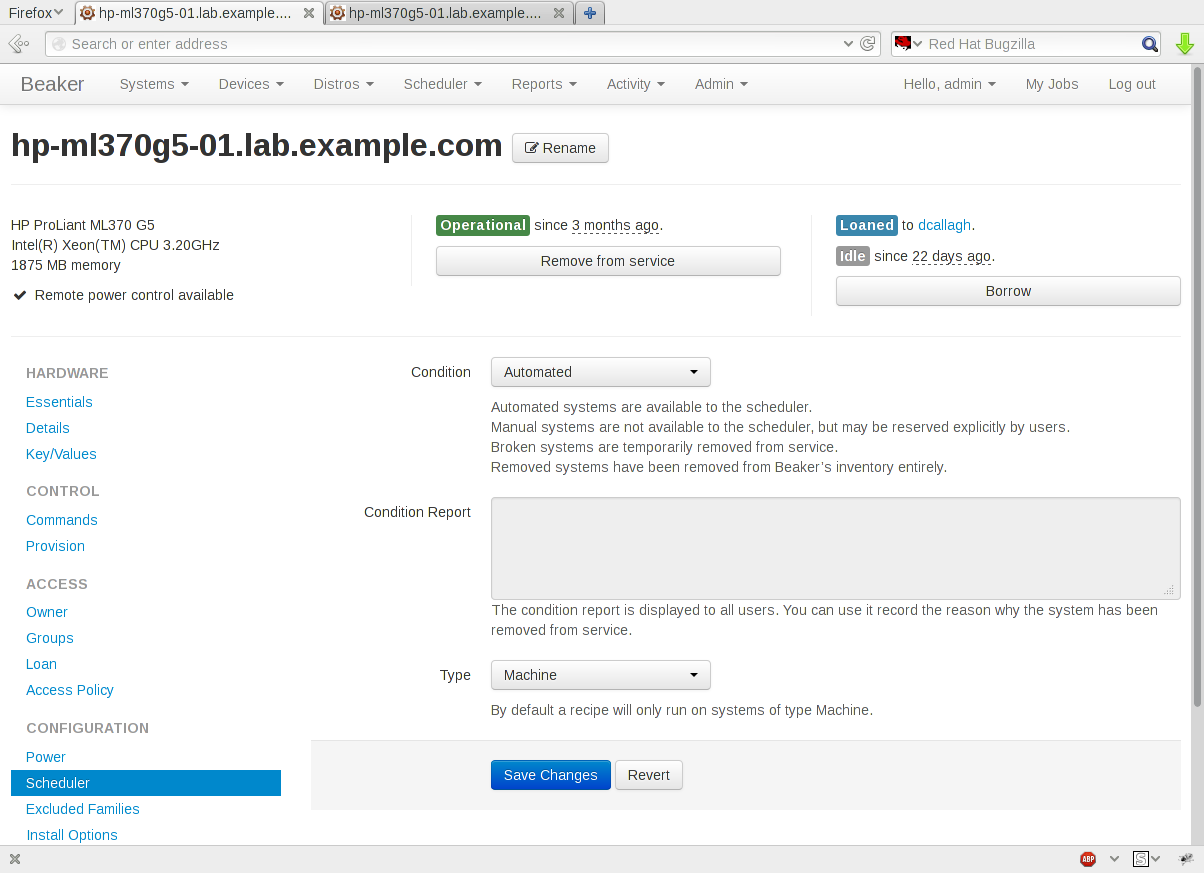Open the Adblock Plus dropdown arrow
1204x873 pixels.
click(1114, 859)
